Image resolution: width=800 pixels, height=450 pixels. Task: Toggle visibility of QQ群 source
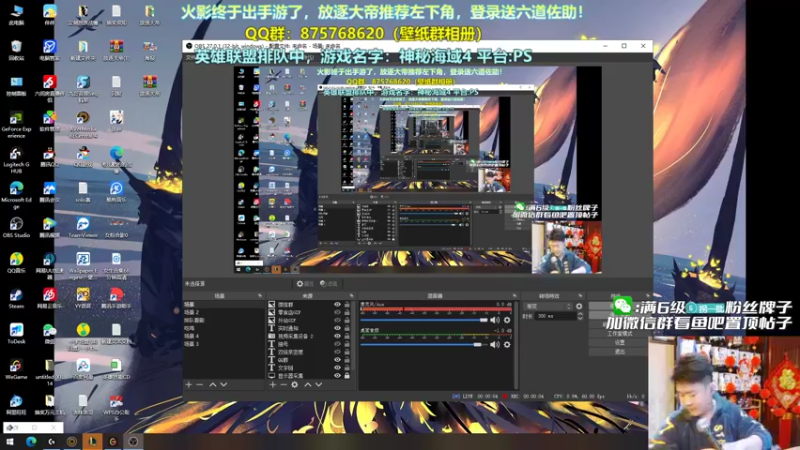click(337, 360)
